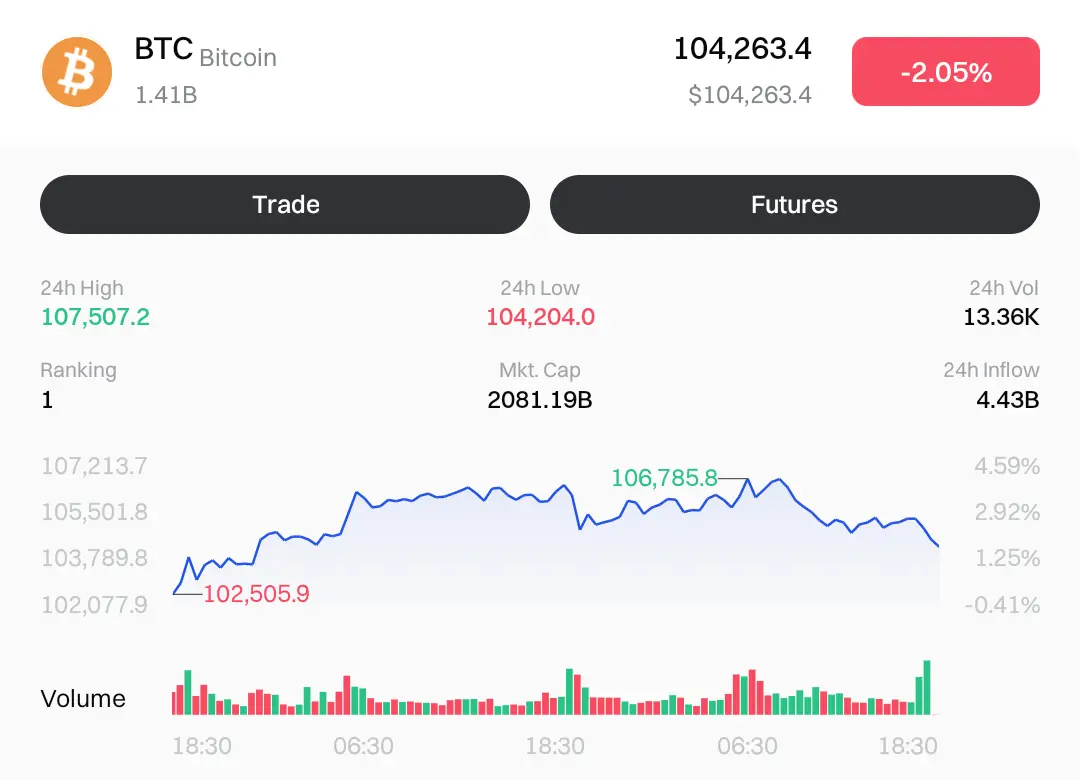Click the 24h Low value 104,204.0
The image size is (1080, 780).
pos(540,318)
